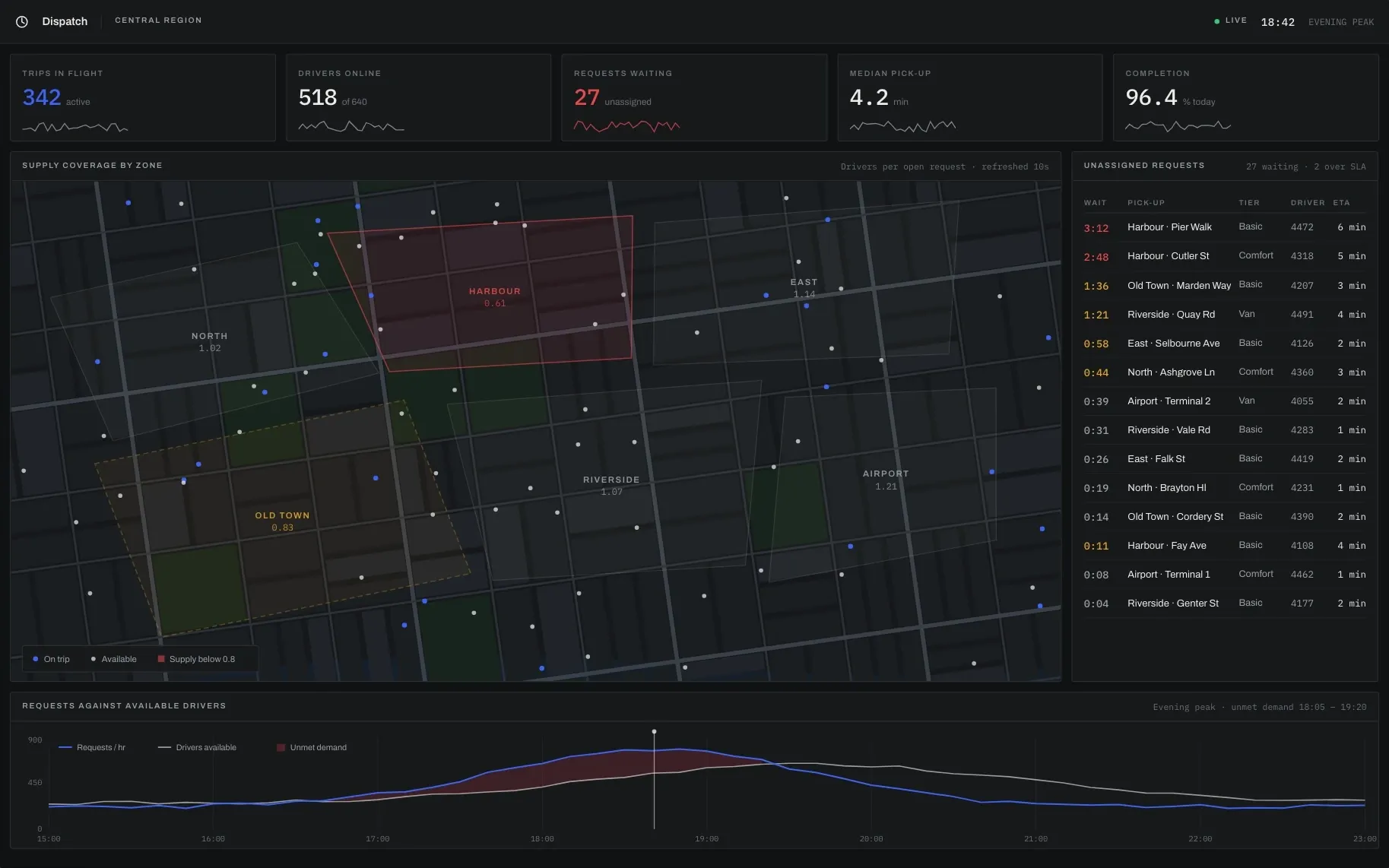Click the green LIVE status dot
This screenshot has width=1389, height=868.
tap(1216, 21)
